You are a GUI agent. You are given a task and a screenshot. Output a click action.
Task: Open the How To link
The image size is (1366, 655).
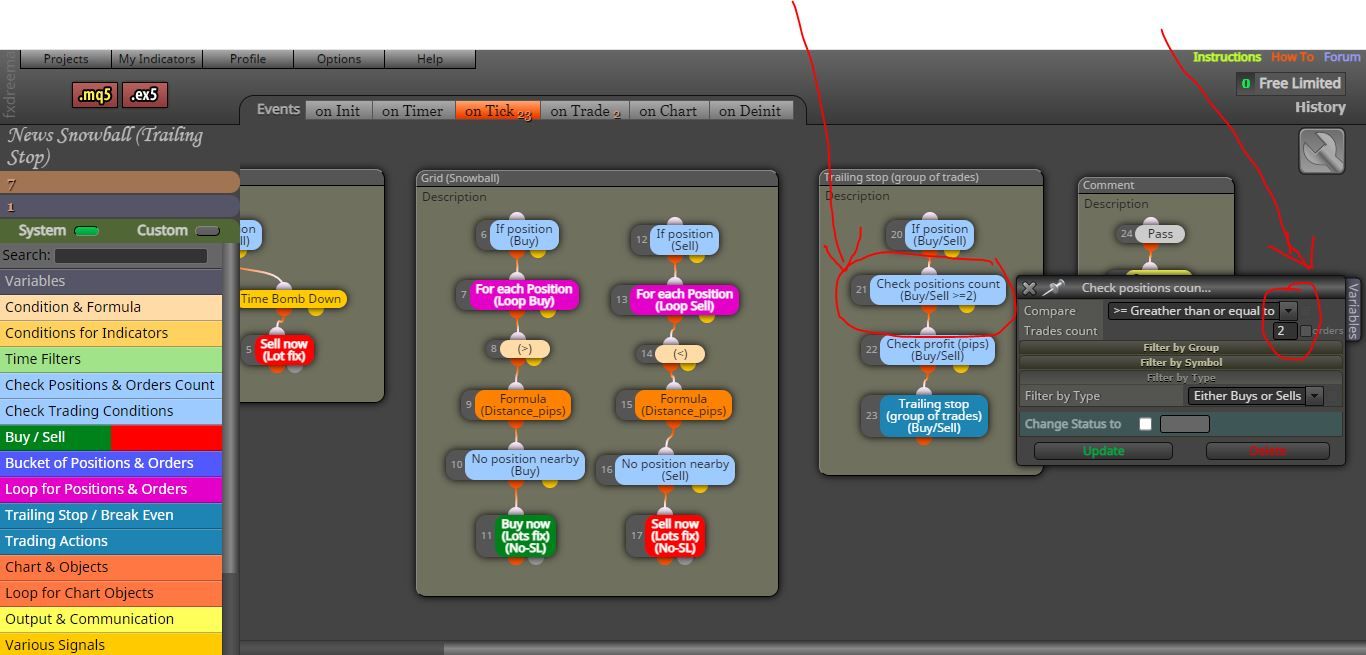coord(1292,57)
